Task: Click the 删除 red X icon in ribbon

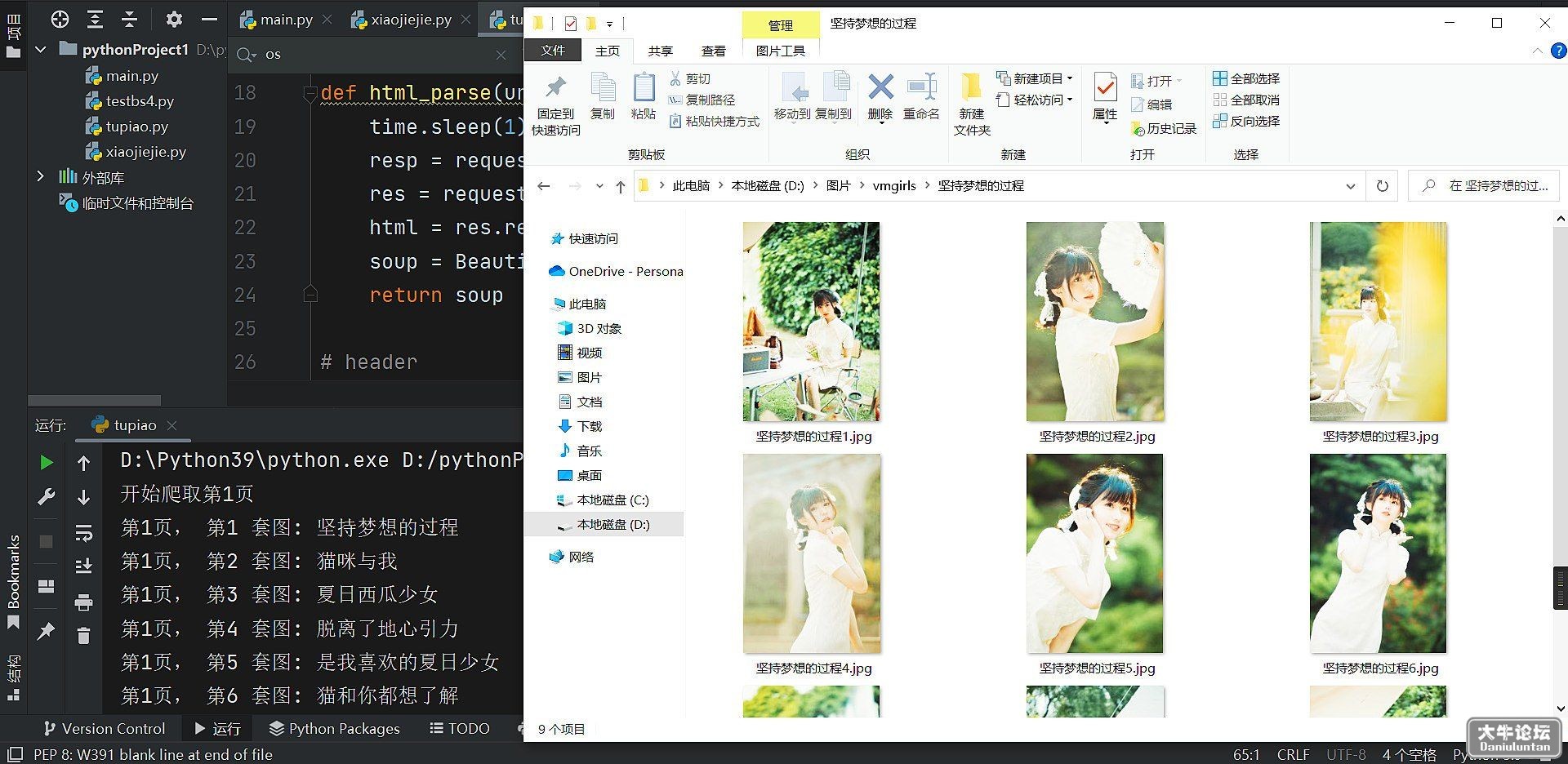Action: click(880, 87)
